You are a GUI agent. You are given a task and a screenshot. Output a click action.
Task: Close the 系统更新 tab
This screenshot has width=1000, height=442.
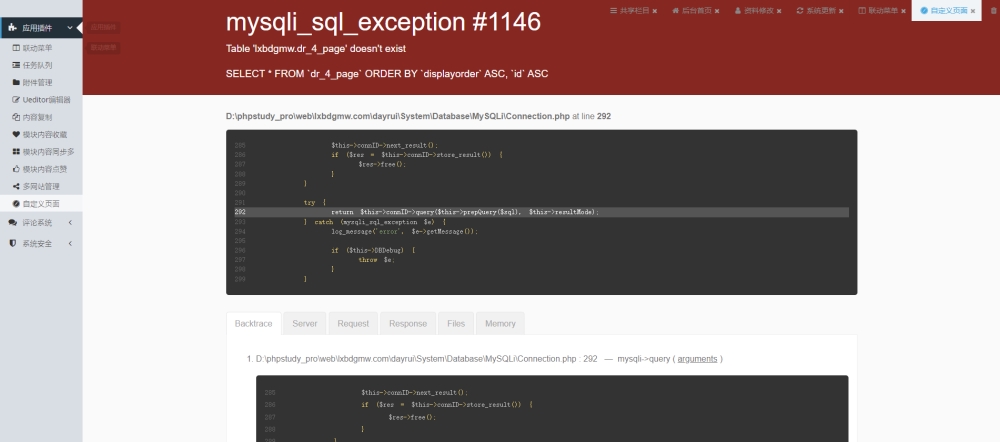coord(841,11)
